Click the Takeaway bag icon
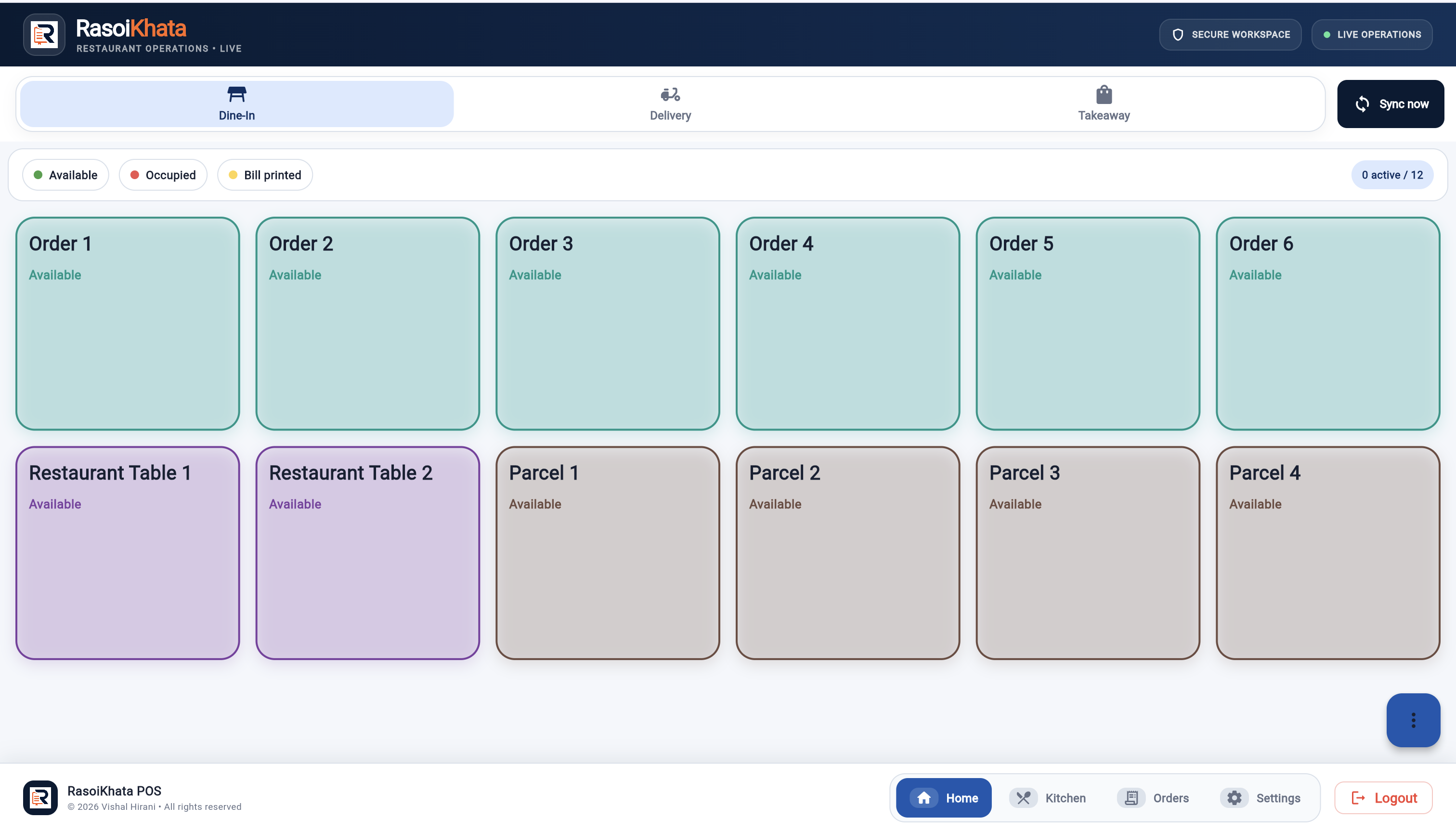The width and height of the screenshot is (1456, 832). click(1104, 94)
